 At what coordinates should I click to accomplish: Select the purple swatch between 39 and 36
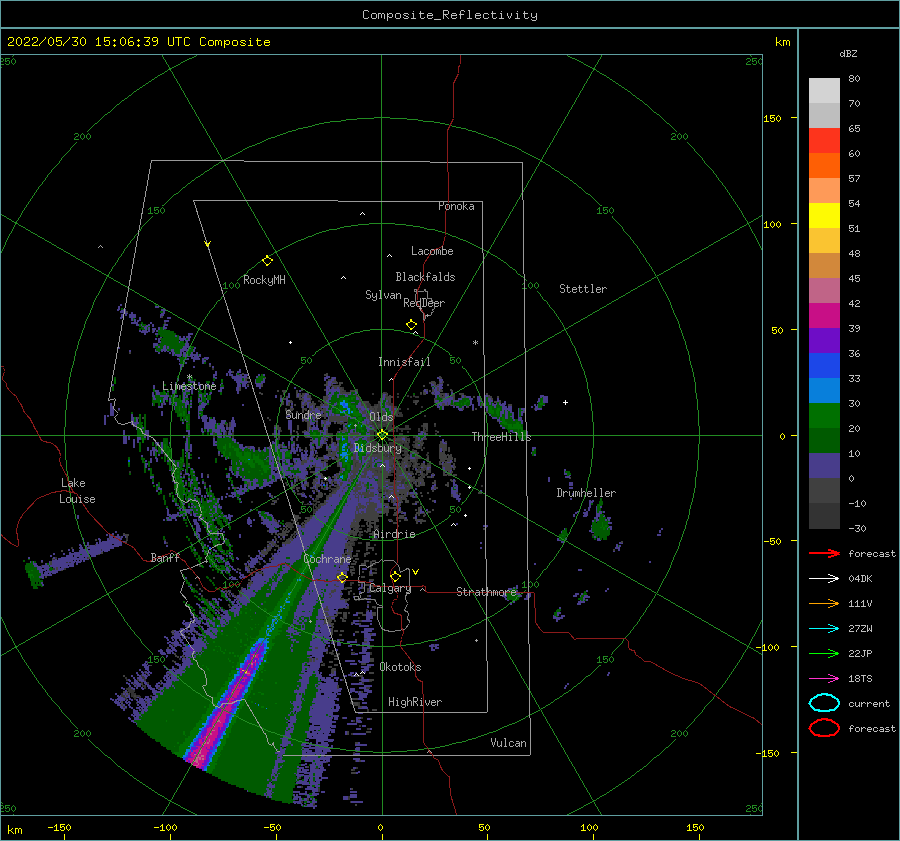(x=824, y=340)
